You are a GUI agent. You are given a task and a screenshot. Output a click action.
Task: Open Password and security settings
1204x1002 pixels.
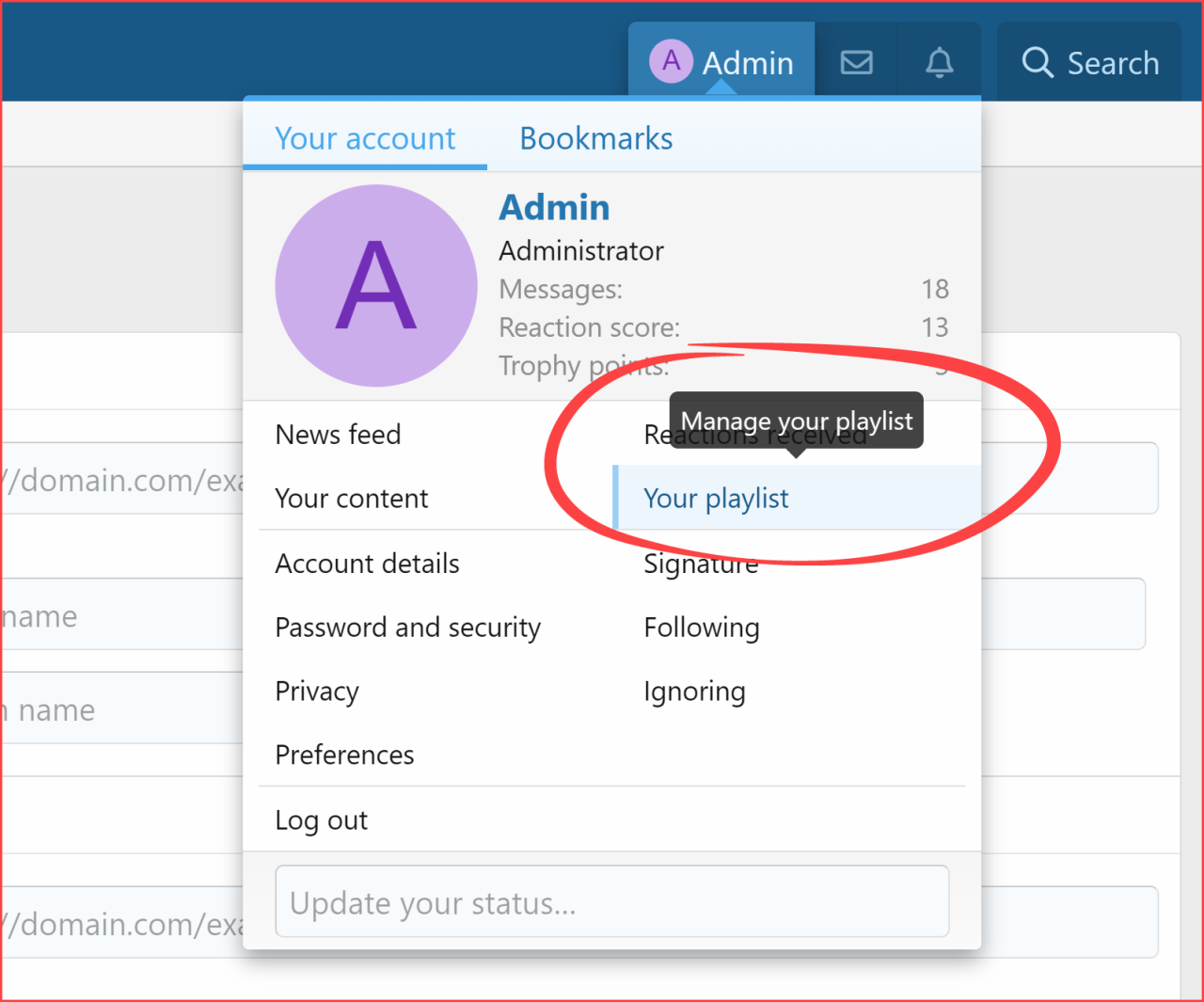point(407,627)
